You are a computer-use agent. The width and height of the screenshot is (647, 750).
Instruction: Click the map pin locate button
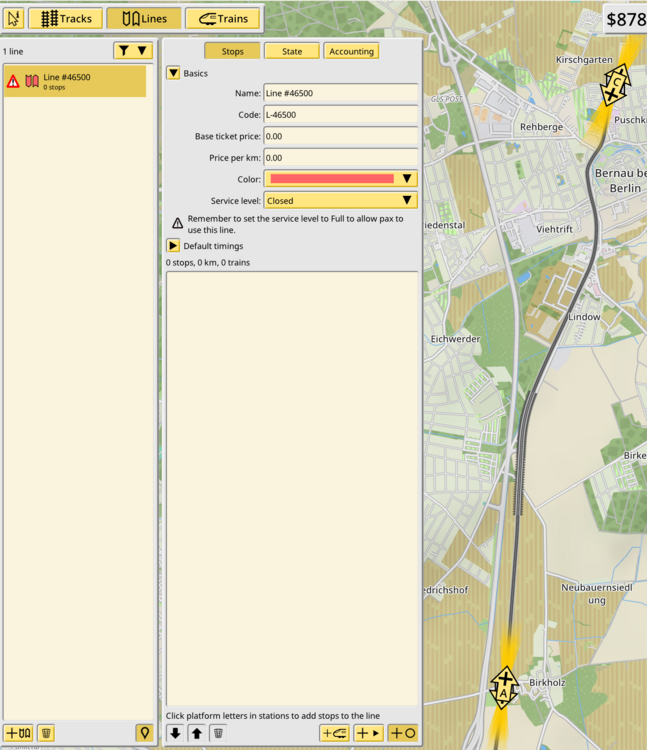point(144,733)
